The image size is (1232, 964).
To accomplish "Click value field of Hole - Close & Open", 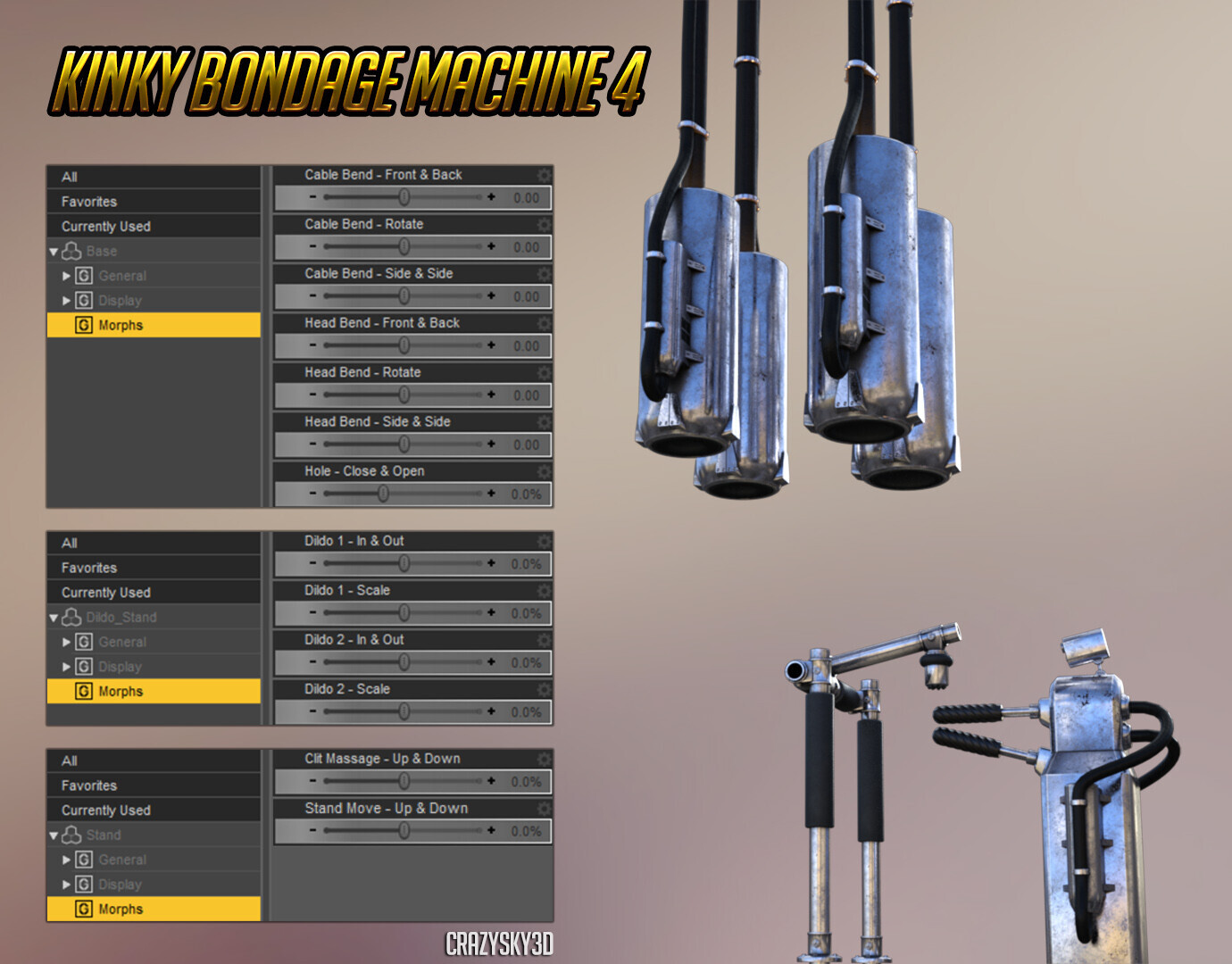I will coord(526,494).
